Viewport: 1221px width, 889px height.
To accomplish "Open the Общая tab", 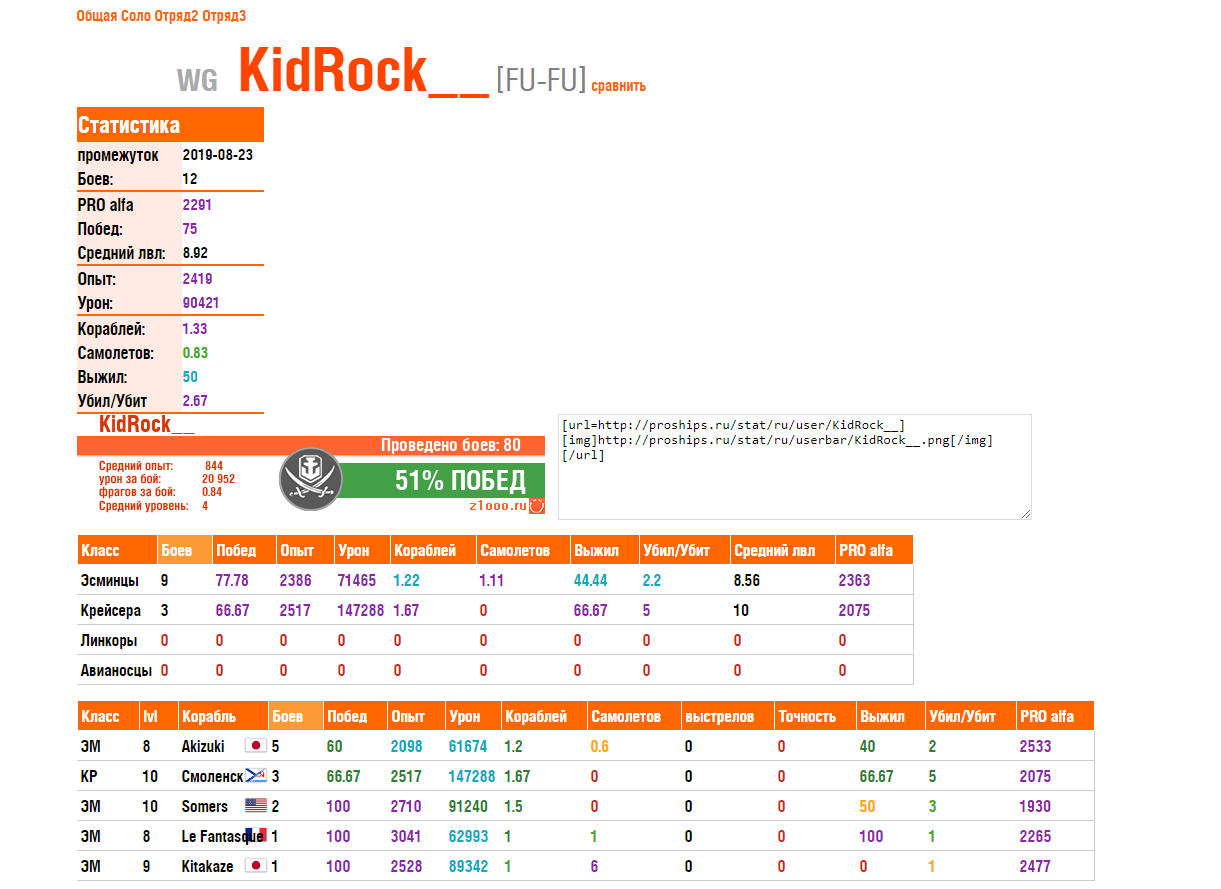I will (x=96, y=16).
